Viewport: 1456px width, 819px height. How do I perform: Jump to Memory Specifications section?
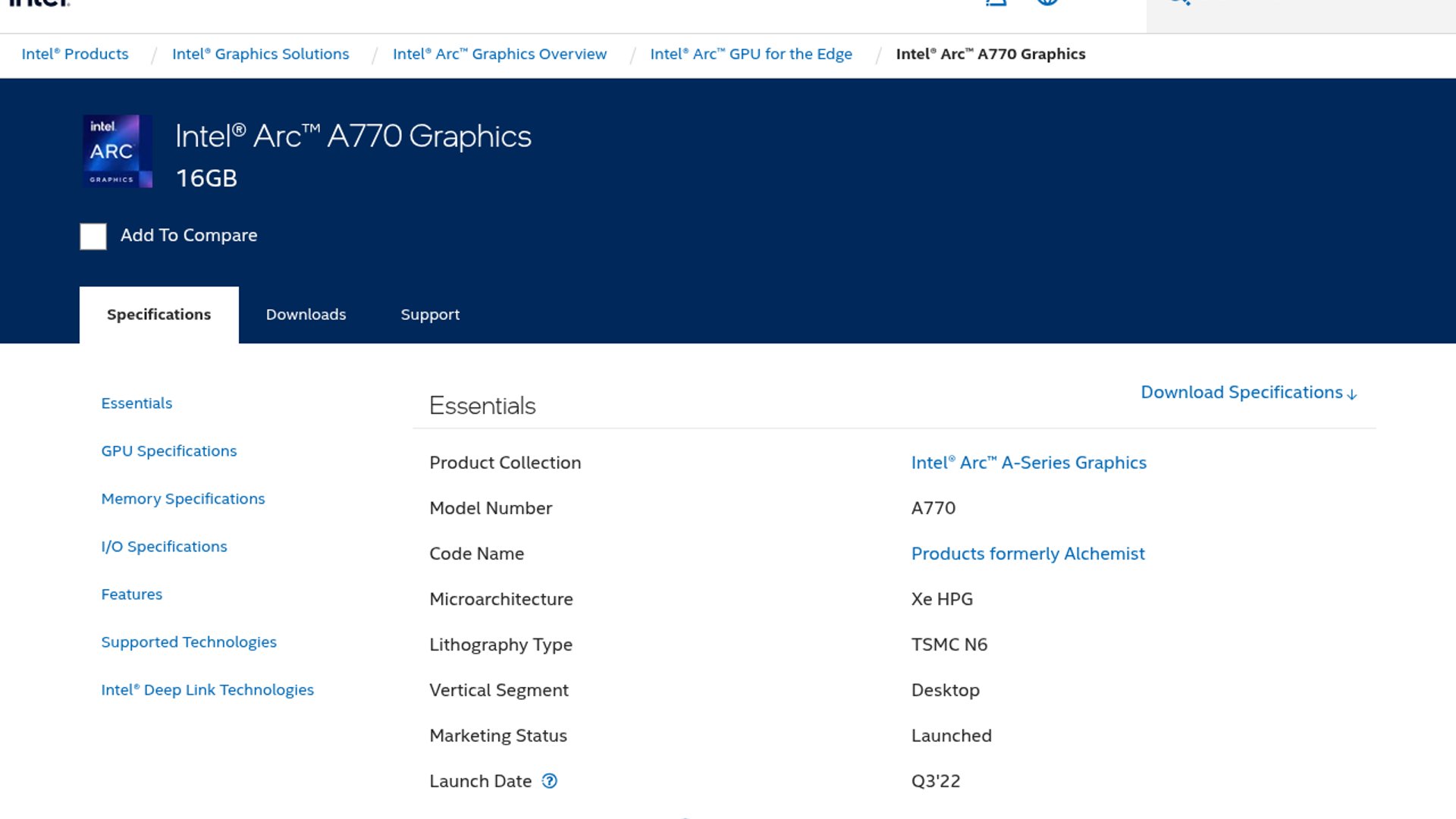[x=183, y=499]
